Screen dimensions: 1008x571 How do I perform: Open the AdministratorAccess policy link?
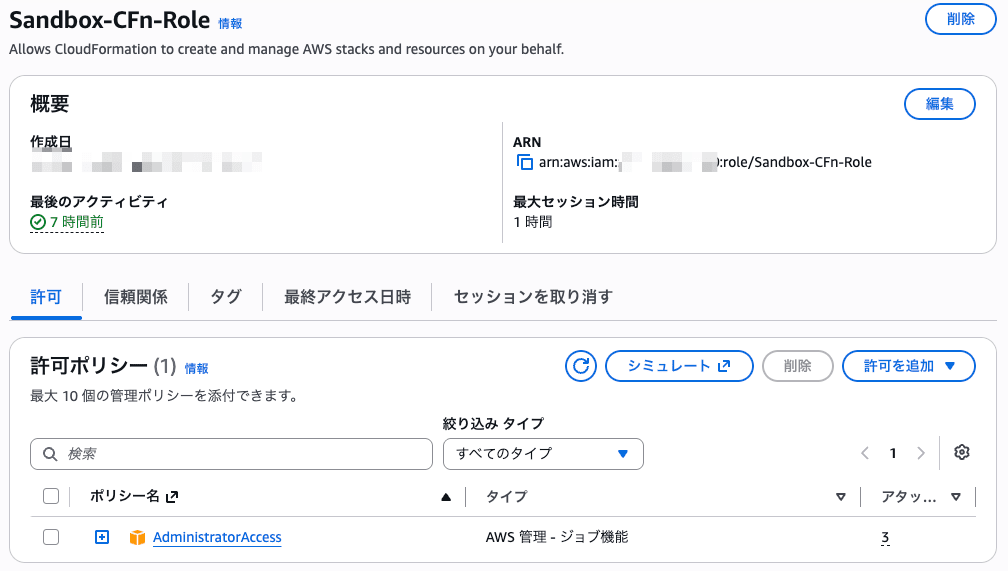coord(217,538)
